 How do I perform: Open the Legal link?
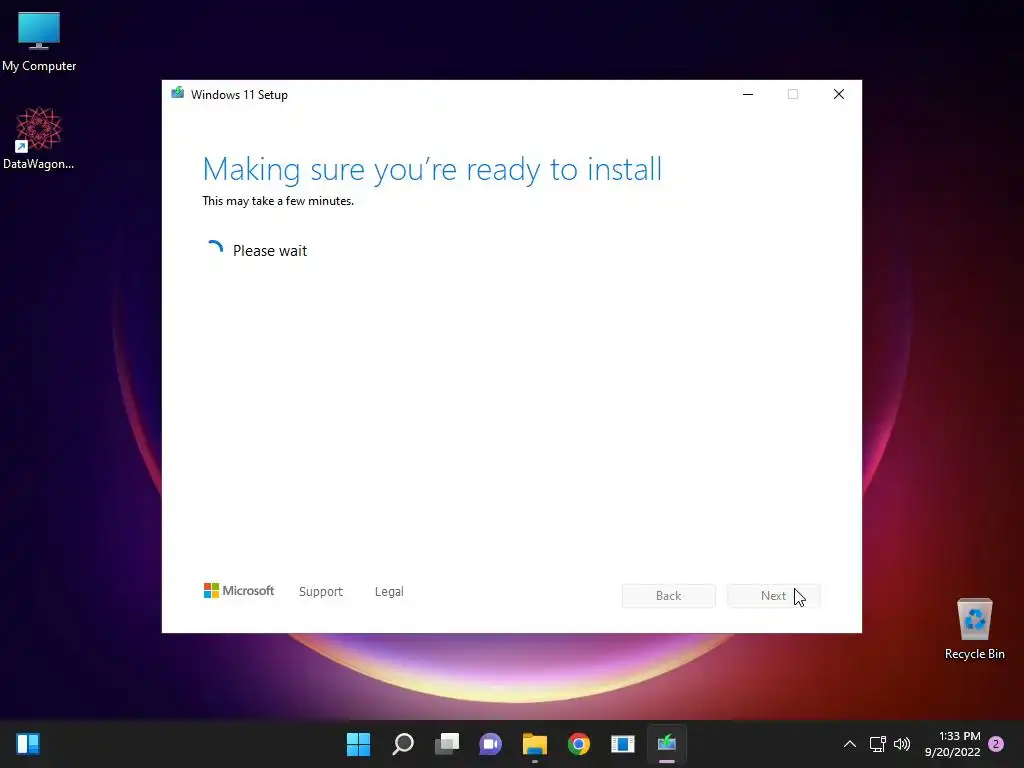(389, 592)
